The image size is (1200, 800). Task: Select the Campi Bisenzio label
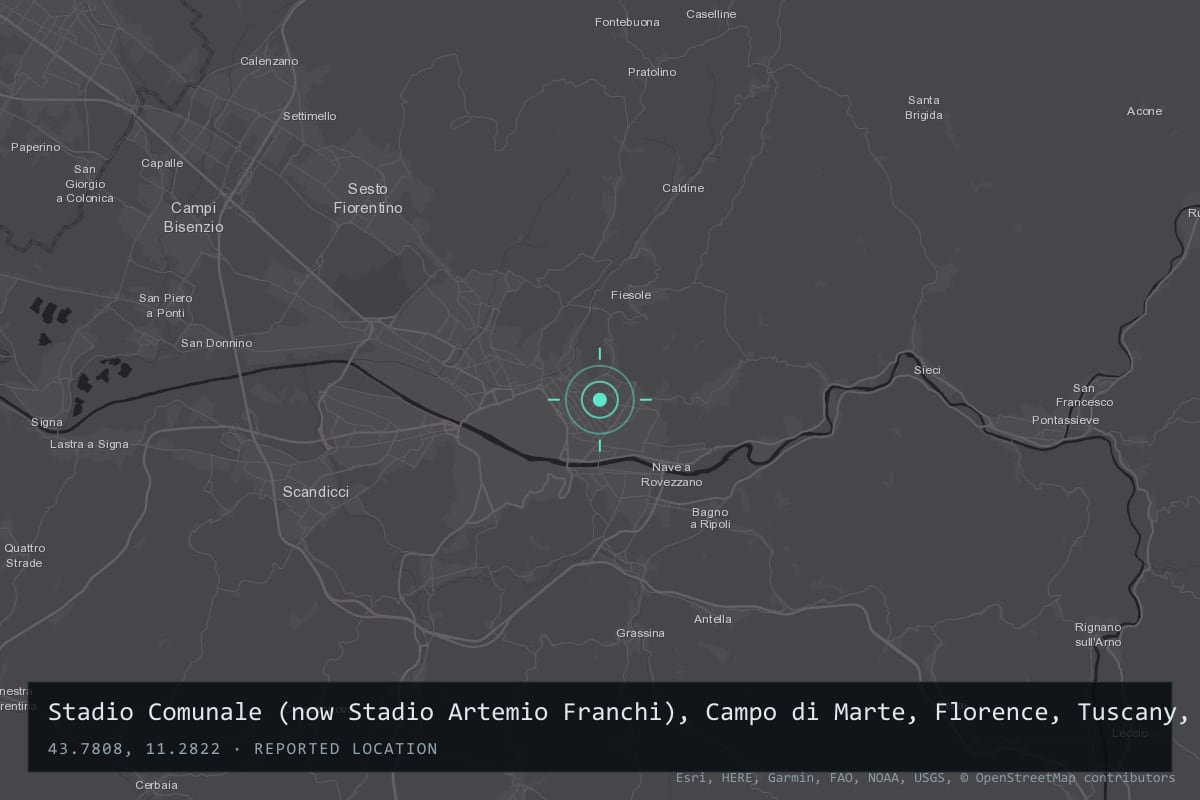click(x=194, y=217)
